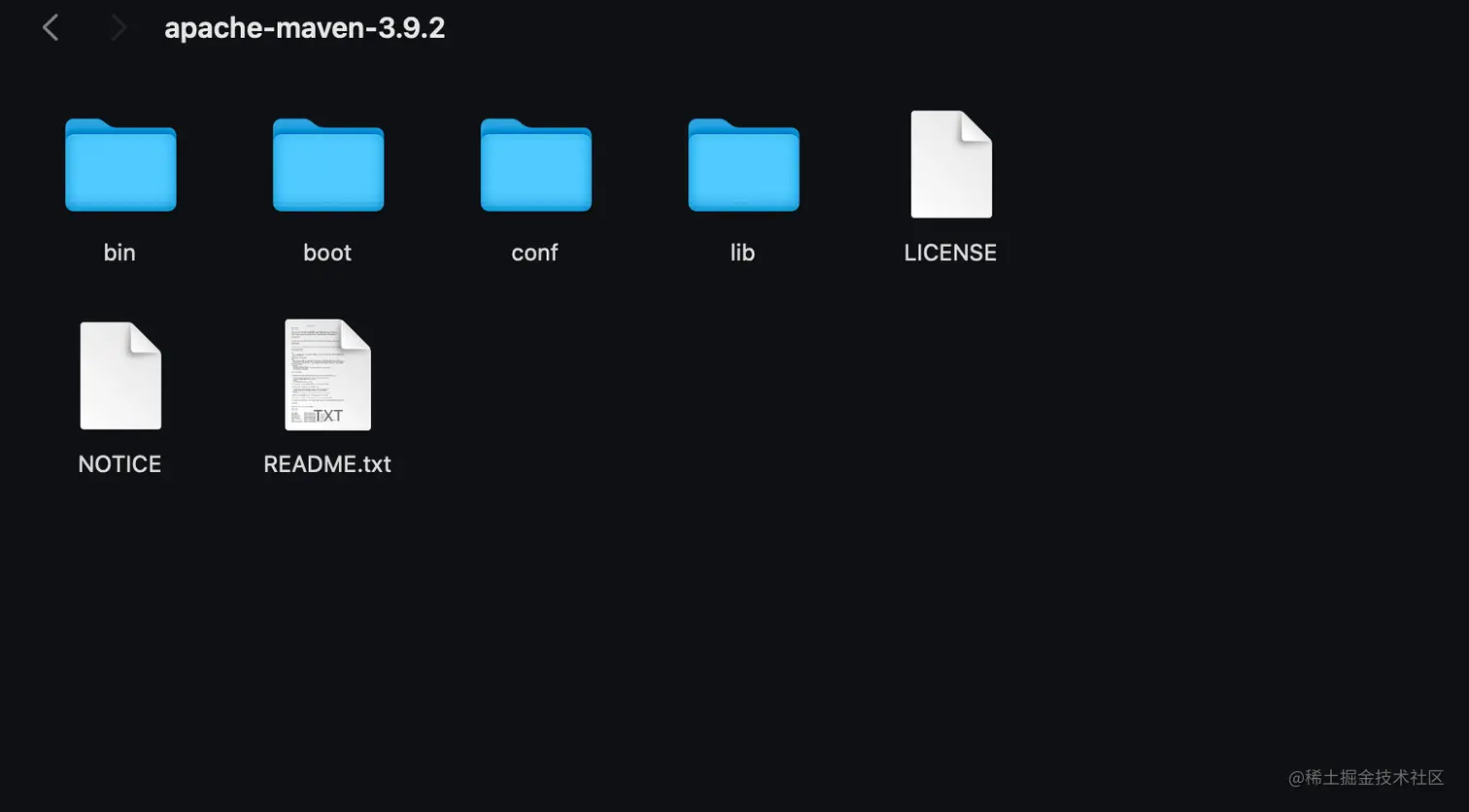The height and width of the screenshot is (812, 1469).
Task: Select the LICENSE file icon
Action: tap(951, 164)
